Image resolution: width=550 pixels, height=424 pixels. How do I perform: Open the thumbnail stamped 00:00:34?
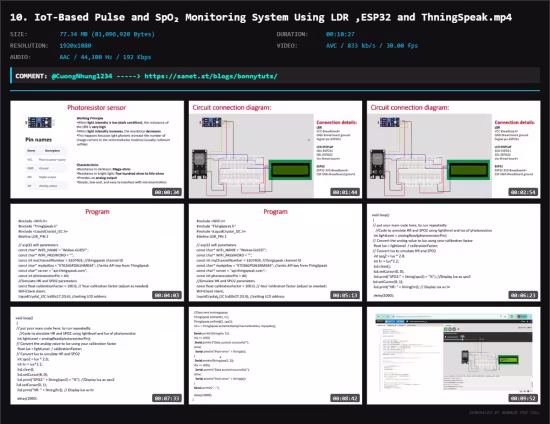click(x=97, y=149)
